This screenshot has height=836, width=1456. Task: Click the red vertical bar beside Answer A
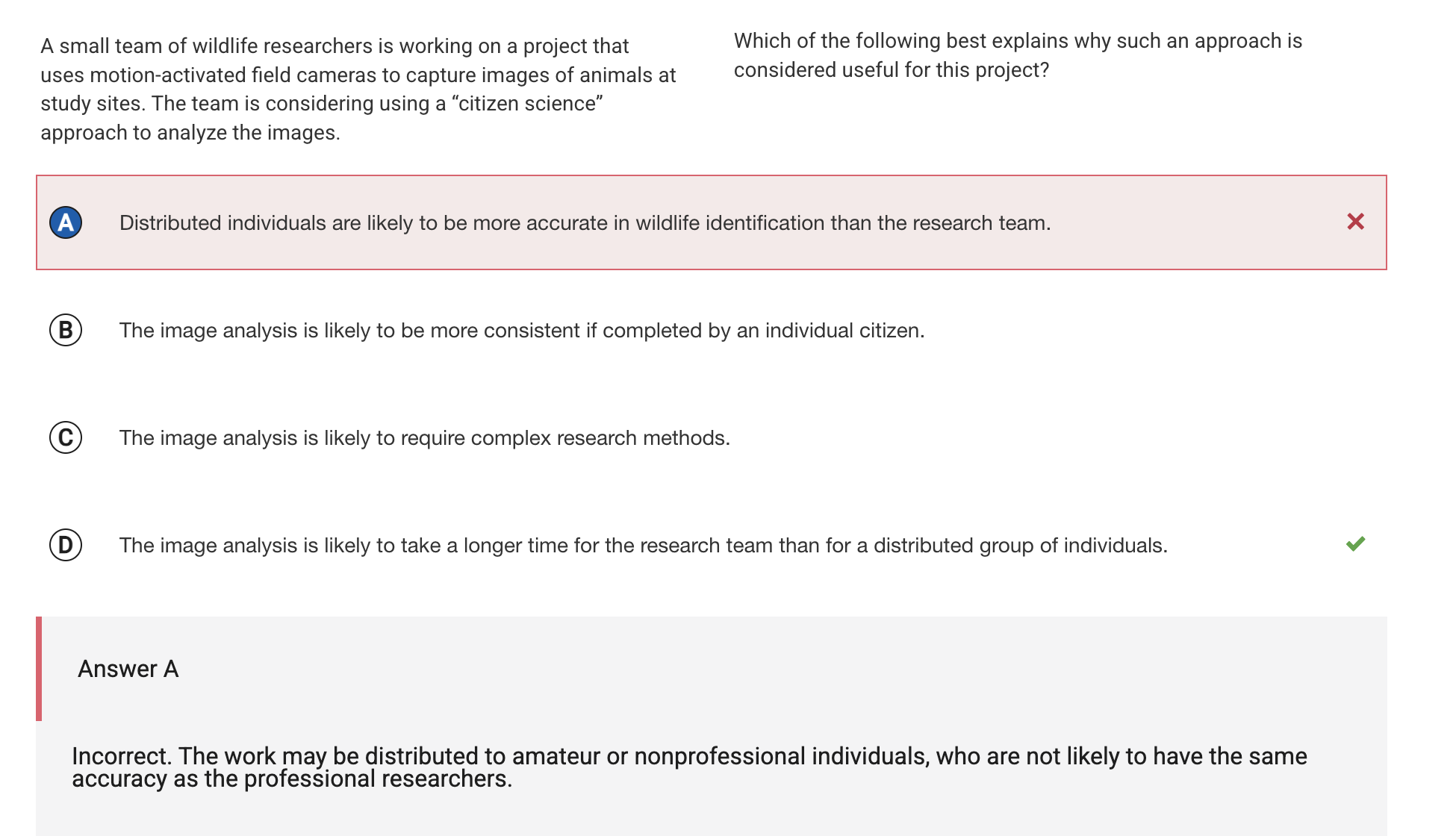(39, 669)
